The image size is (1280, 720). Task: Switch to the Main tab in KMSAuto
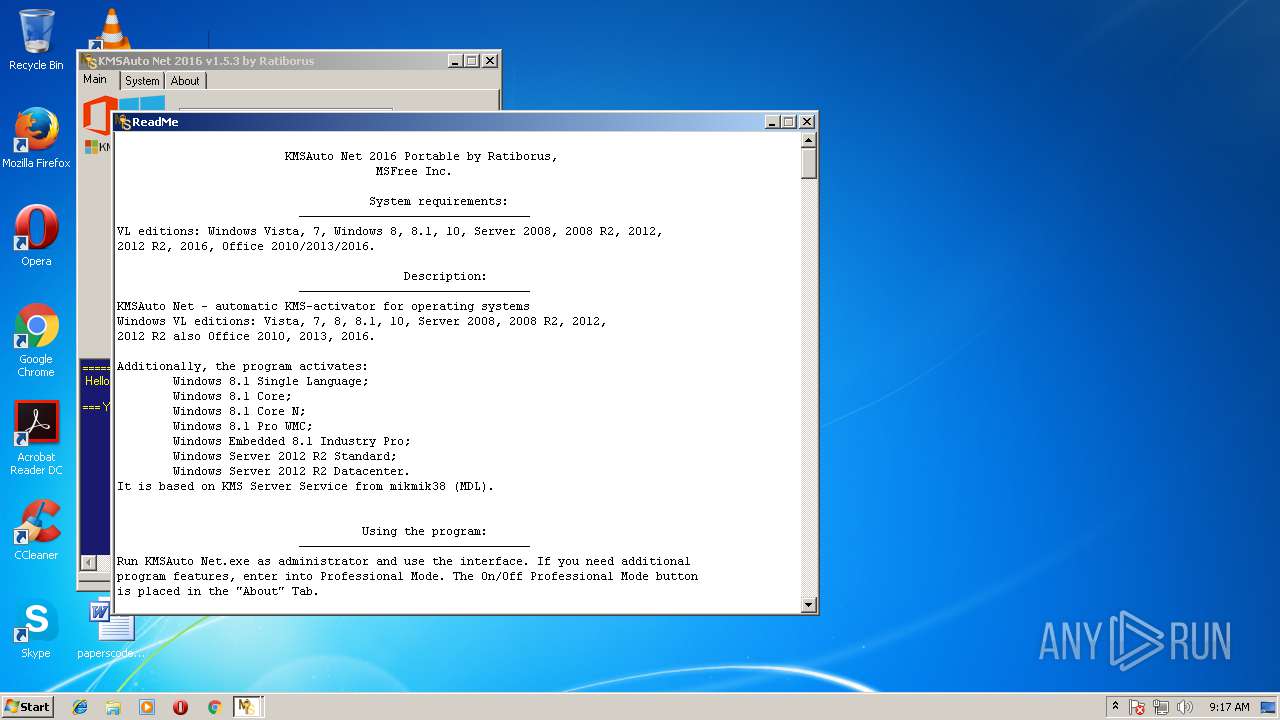click(x=95, y=80)
